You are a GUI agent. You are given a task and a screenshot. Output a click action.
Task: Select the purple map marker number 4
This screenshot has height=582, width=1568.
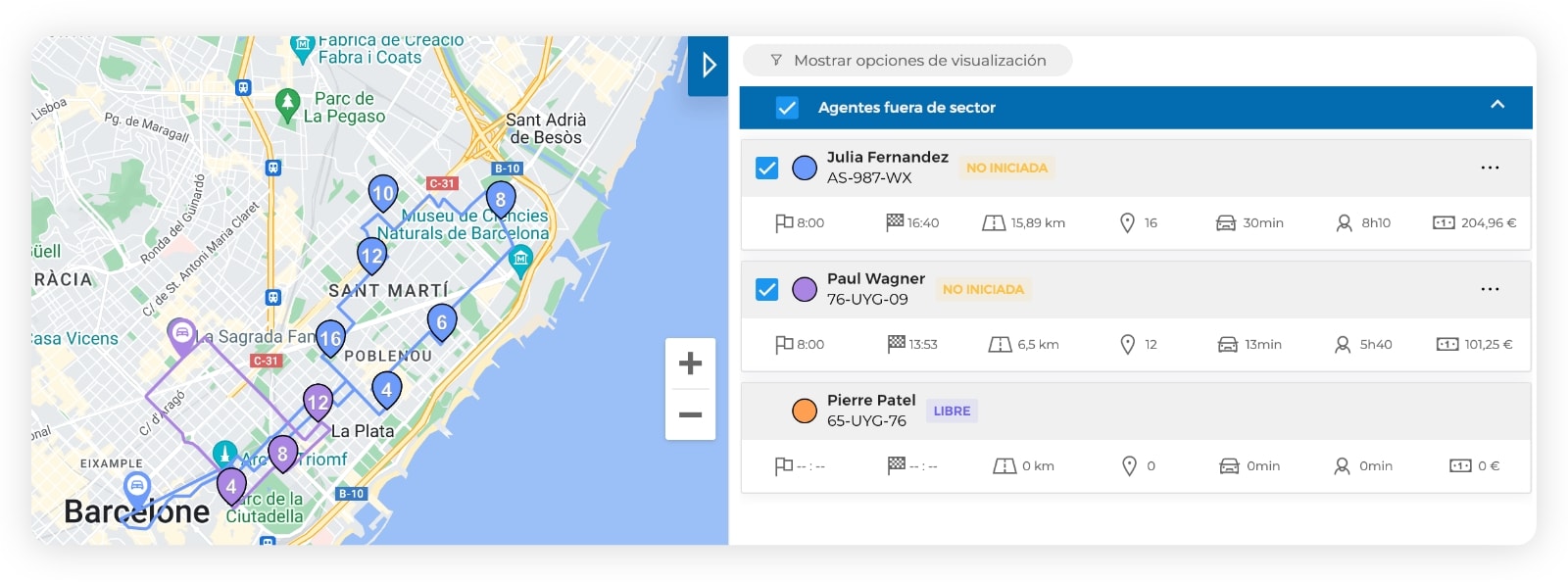pyautogui.click(x=231, y=487)
